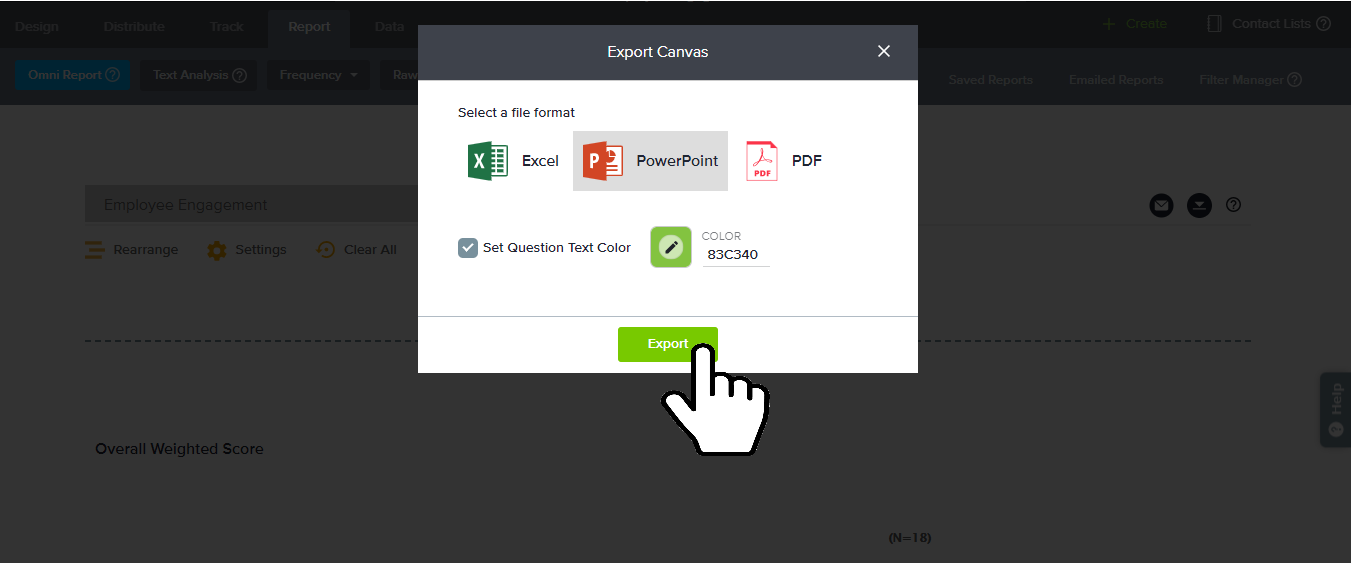Select the Excel file format icon

coord(488,161)
